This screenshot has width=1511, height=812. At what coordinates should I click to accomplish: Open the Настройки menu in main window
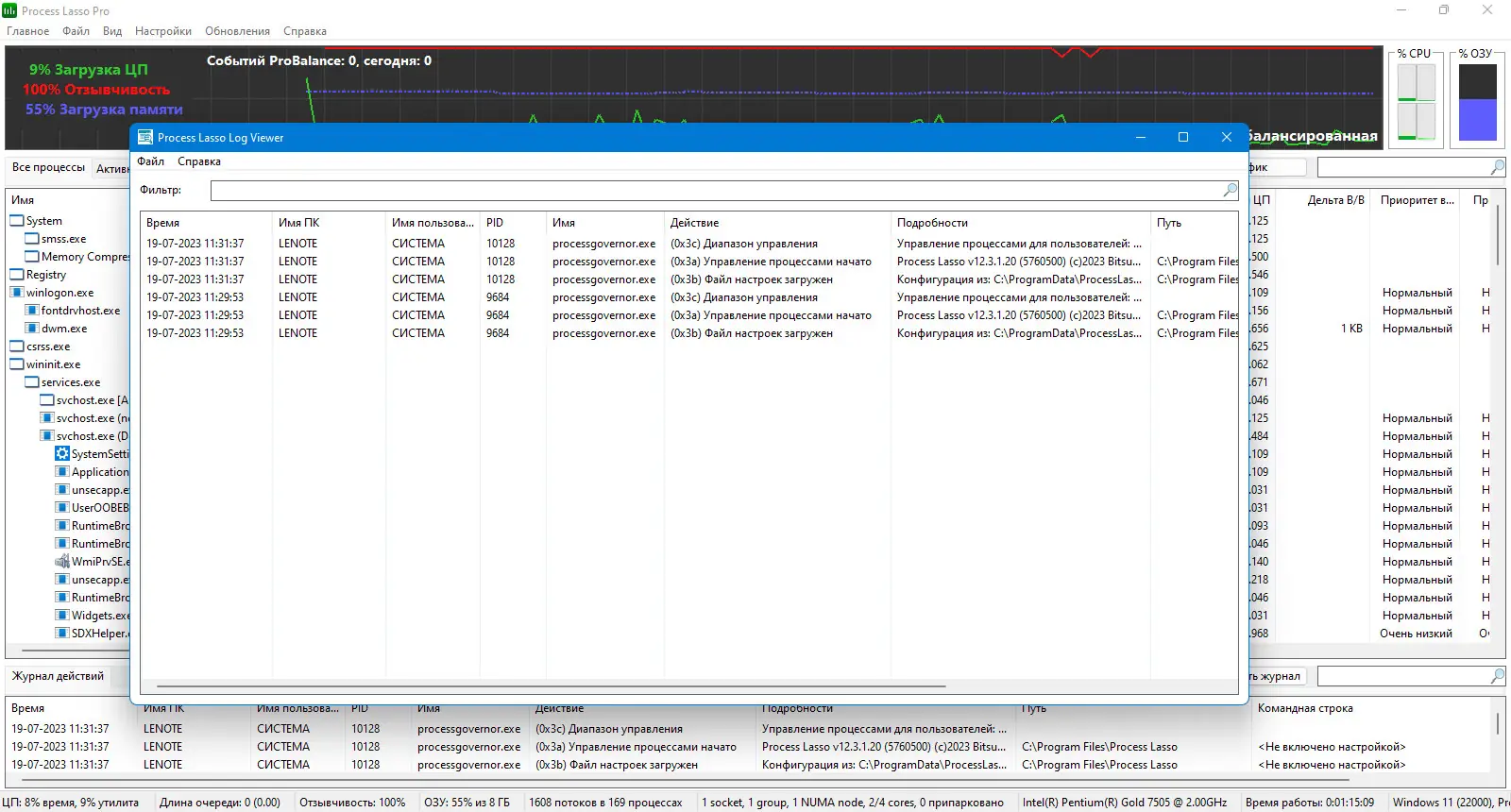163,31
